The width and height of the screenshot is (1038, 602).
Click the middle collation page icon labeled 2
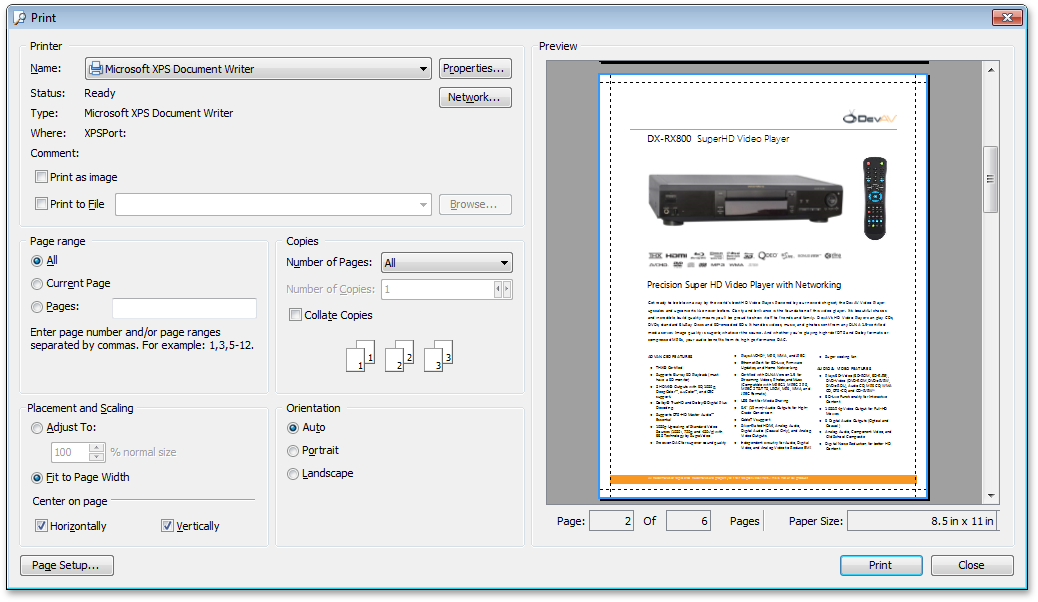pos(399,356)
